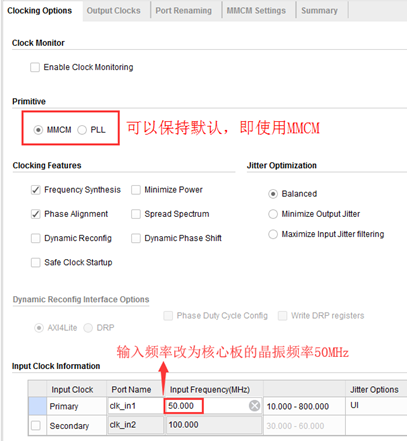Check Write DRP registers option

point(283,316)
